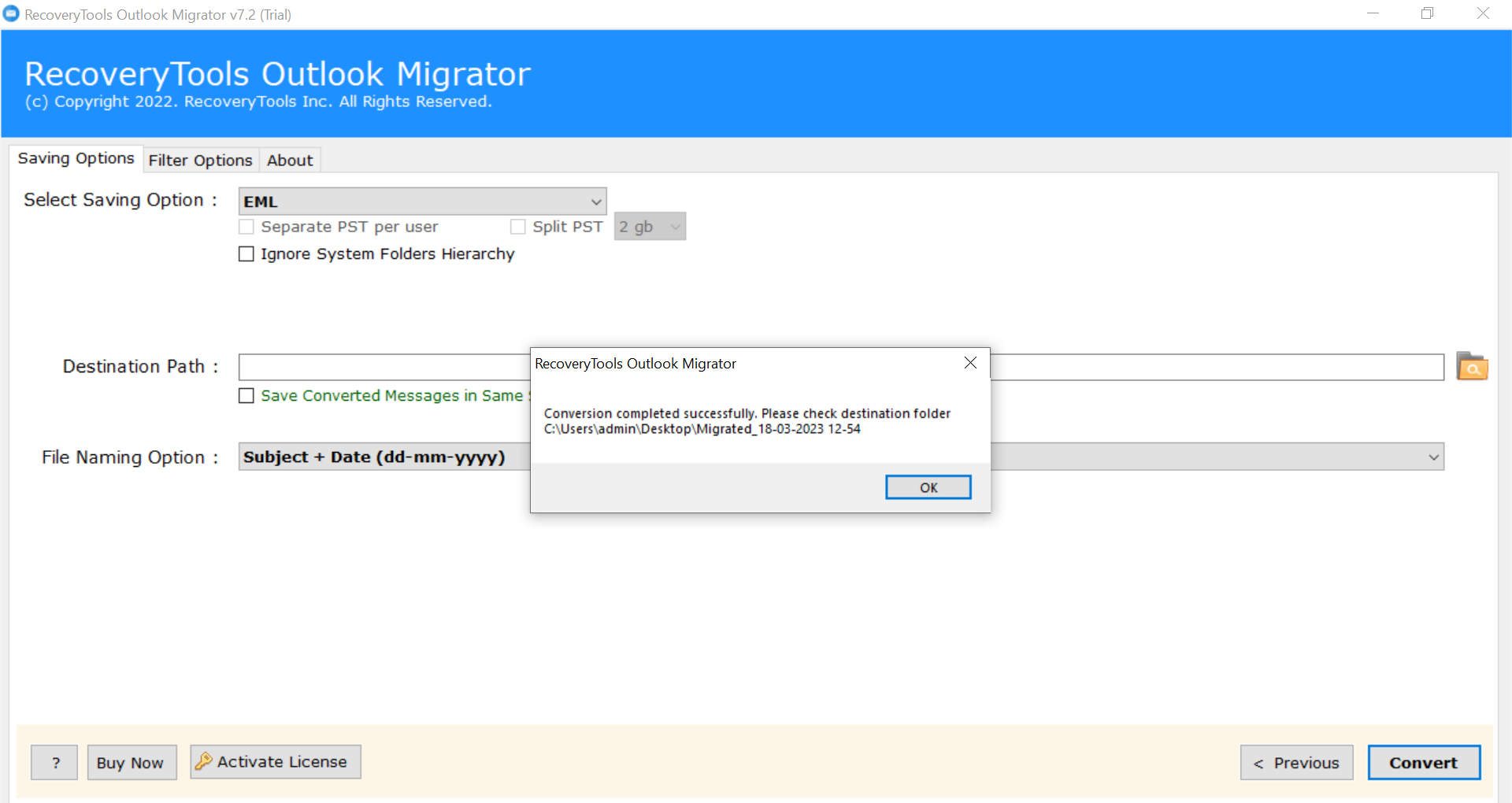Click the Buy Now button

[131, 762]
